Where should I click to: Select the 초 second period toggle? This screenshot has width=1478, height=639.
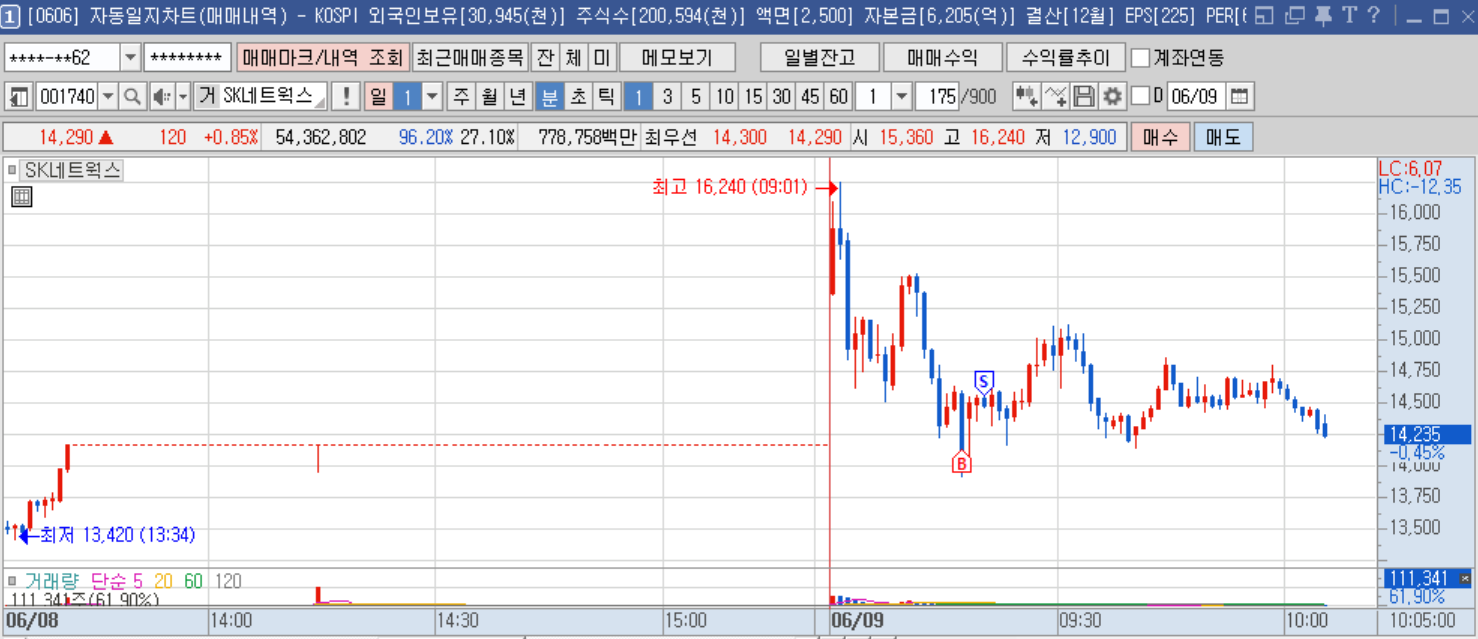[x=578, y=97]
